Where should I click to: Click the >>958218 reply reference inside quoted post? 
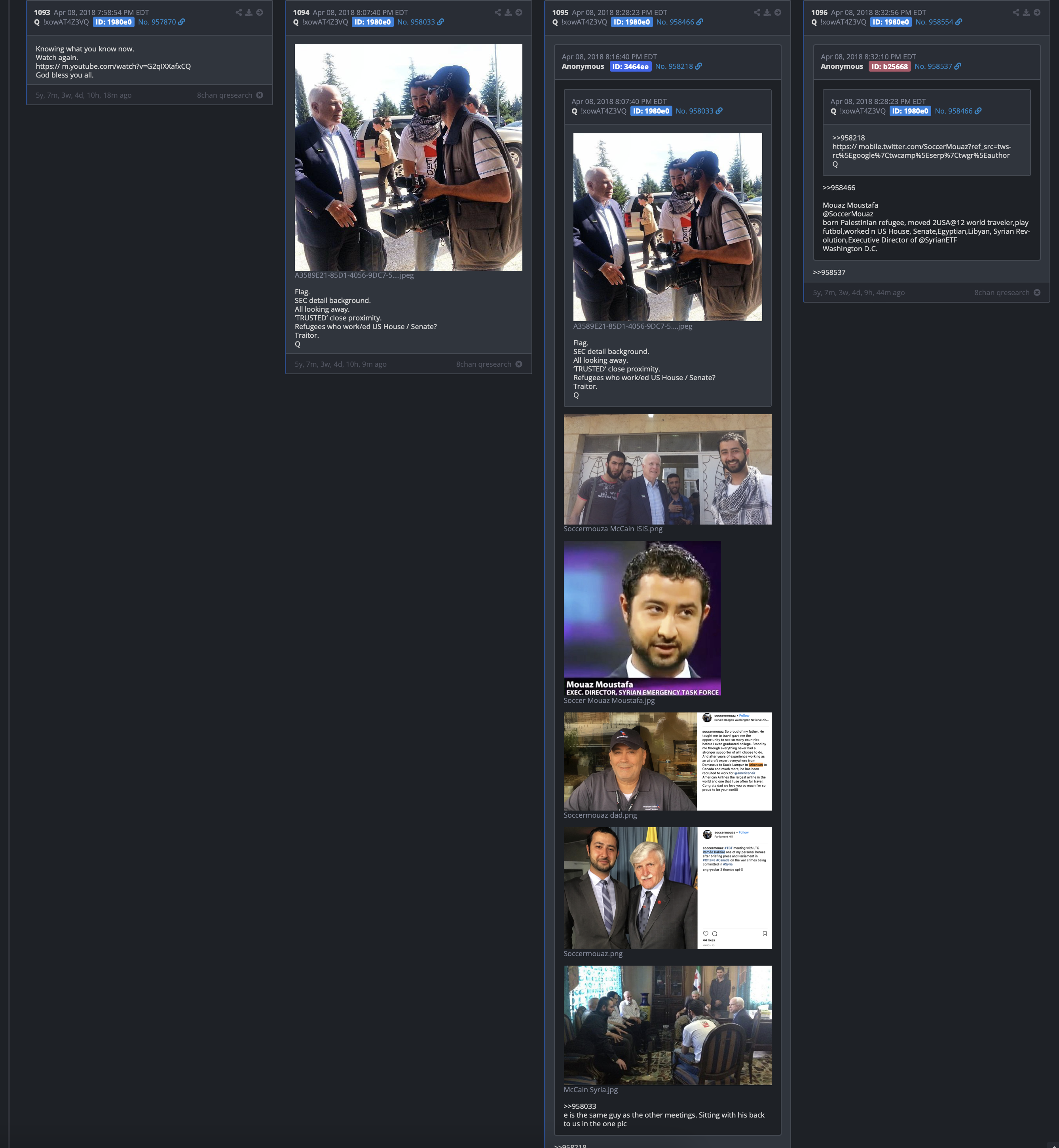point(849,138)
